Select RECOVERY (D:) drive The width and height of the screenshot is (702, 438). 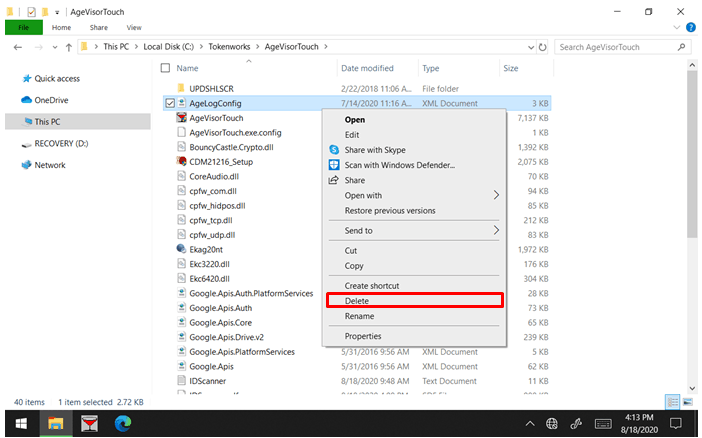click(x=61, y=143)
